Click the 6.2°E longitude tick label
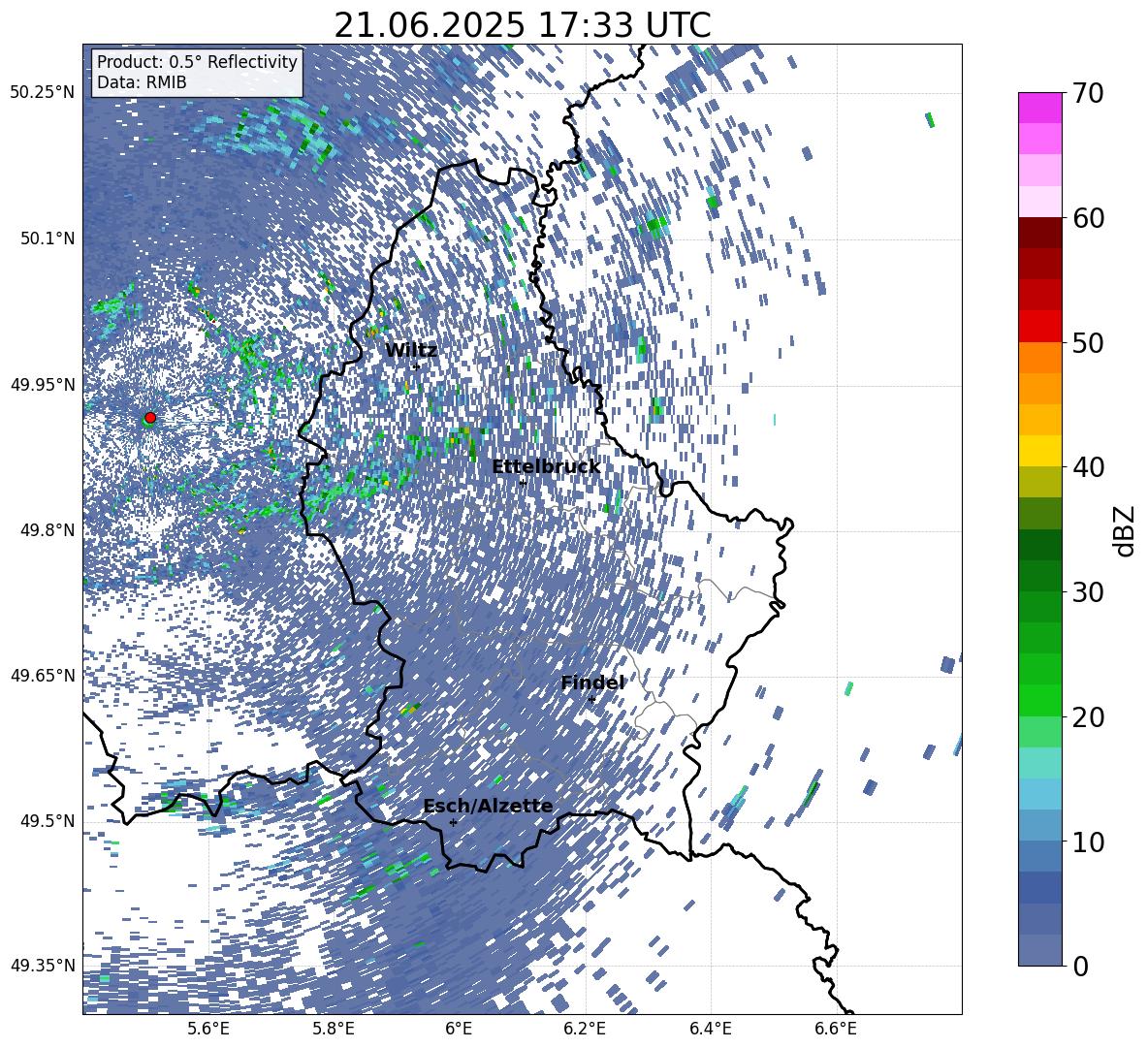The height and width of the screenshot is (1048, 1148). click(x=585, y=1029)
